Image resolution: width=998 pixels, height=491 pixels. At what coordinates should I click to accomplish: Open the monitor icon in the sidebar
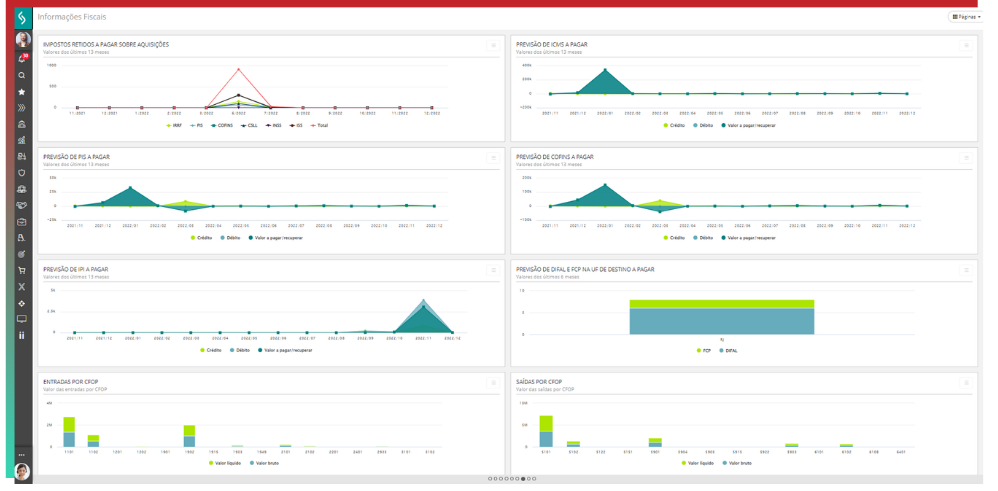click(22, 319)
